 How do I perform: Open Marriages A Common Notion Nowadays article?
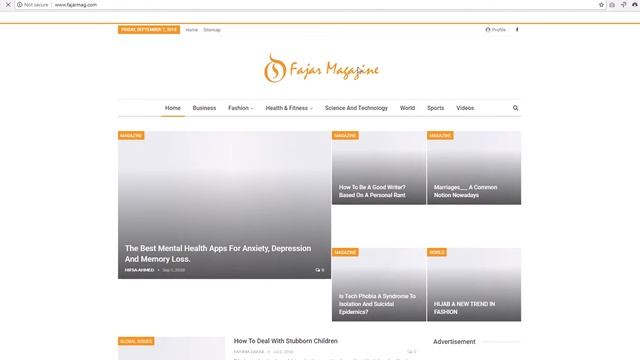(x=465, y=191)
